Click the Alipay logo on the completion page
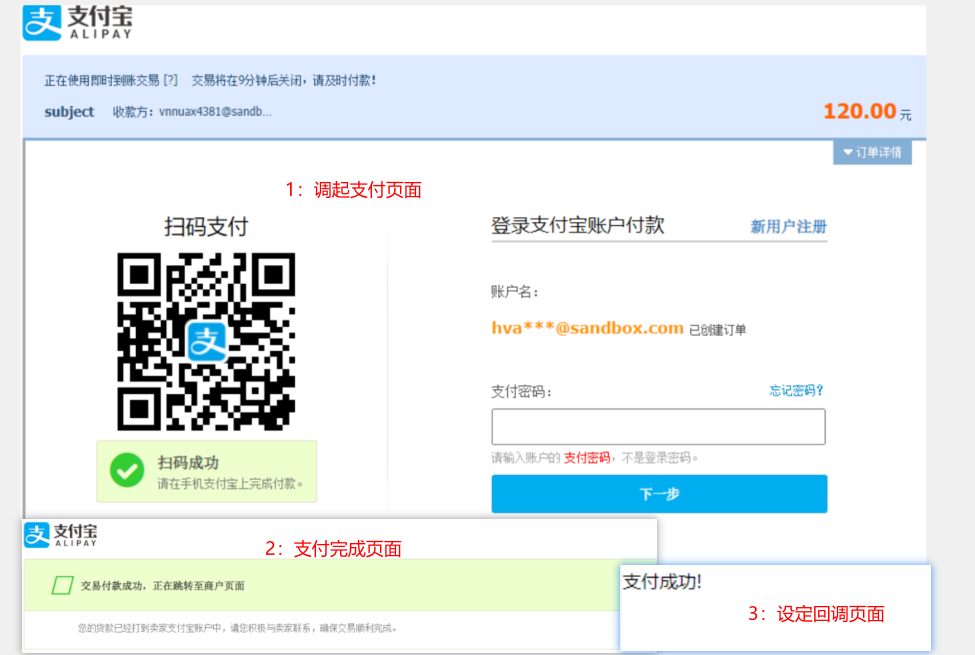 (x=60, y=535)
